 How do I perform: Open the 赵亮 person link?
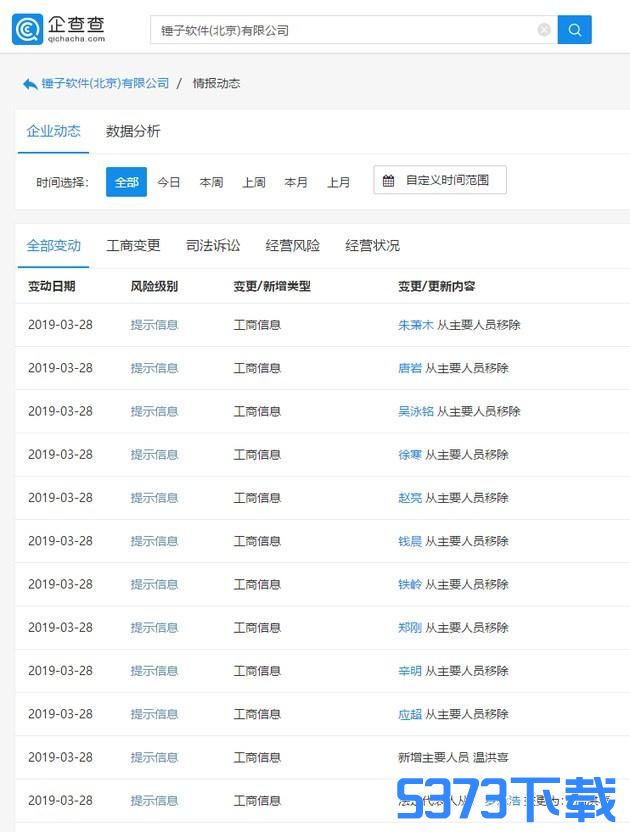pyautogui.click(x=410, y=498)
